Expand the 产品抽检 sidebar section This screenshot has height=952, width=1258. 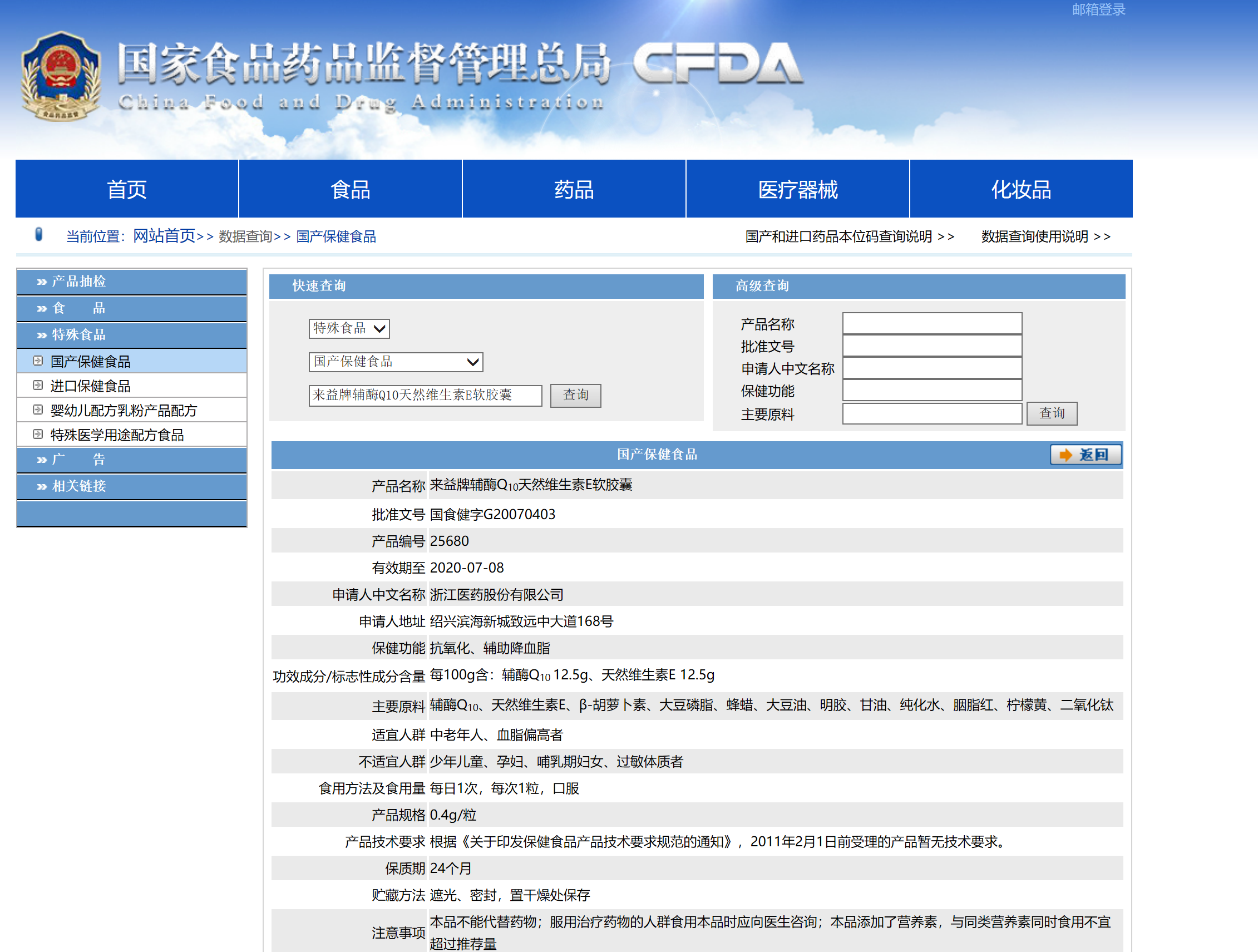(x=131, y=282)
